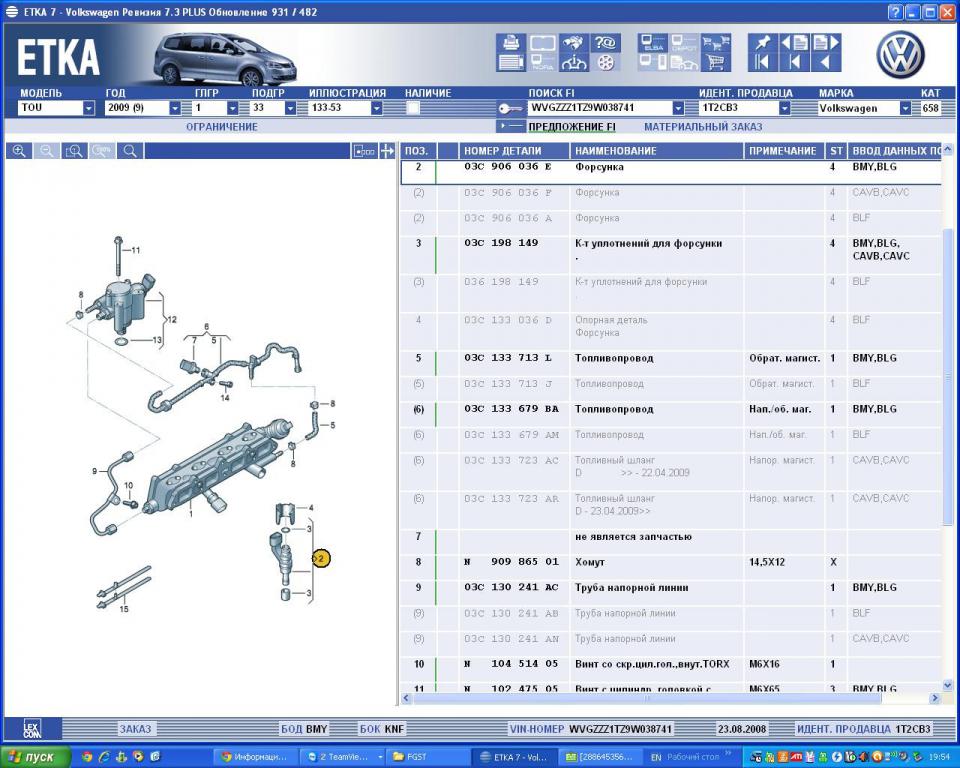960x768 pixels.
Task: Select the row 03C 198 149
Action: click(x=670, y=255)
